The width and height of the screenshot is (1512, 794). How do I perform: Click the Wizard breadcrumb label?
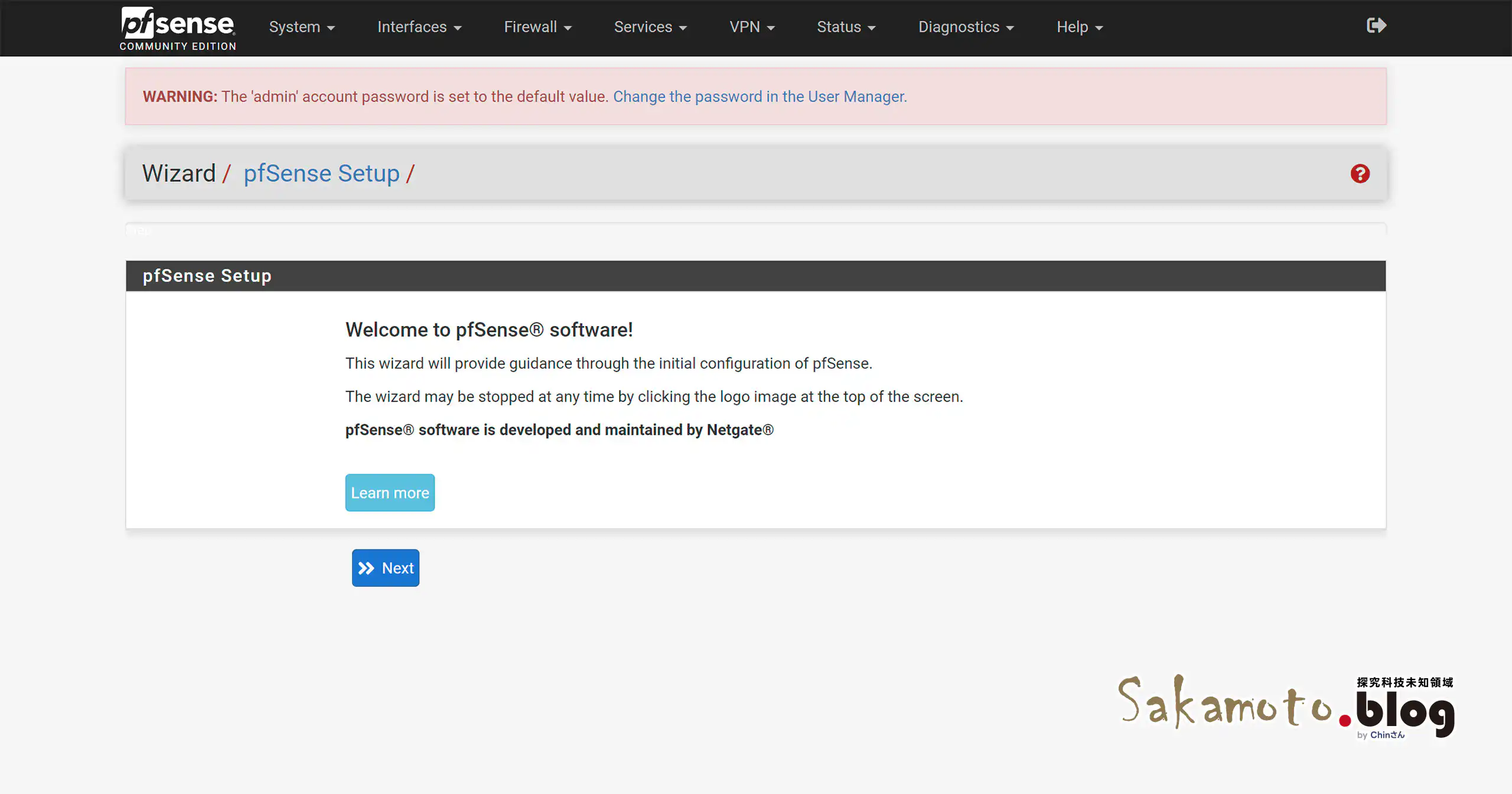pyautogui.click(x=178, y=173)
